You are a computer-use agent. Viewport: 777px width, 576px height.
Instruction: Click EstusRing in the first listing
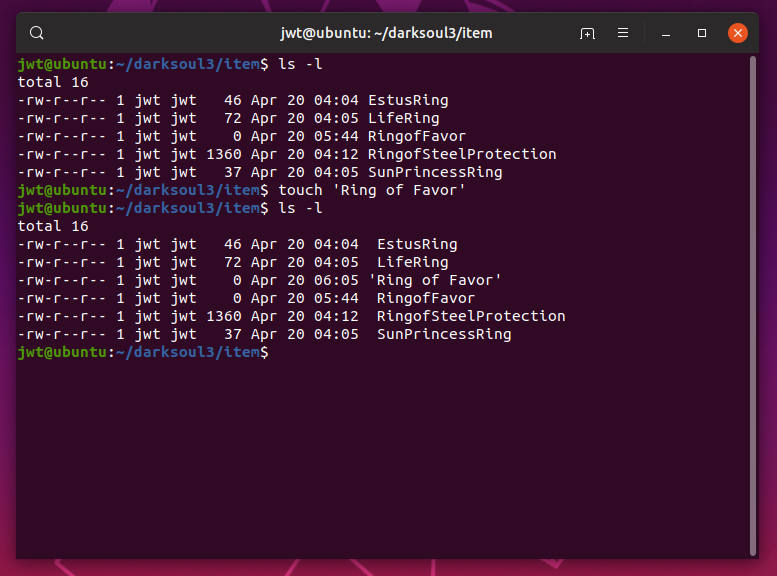tap(408, 100)
